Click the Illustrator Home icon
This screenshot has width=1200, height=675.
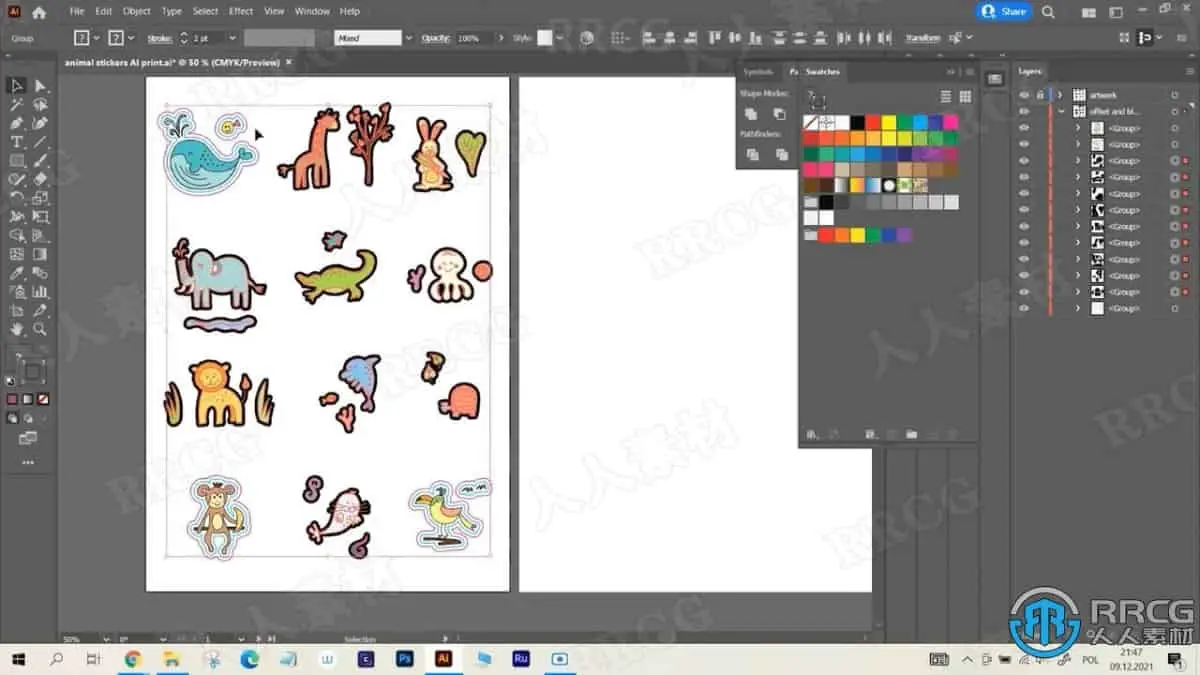[x=39, y=12]
